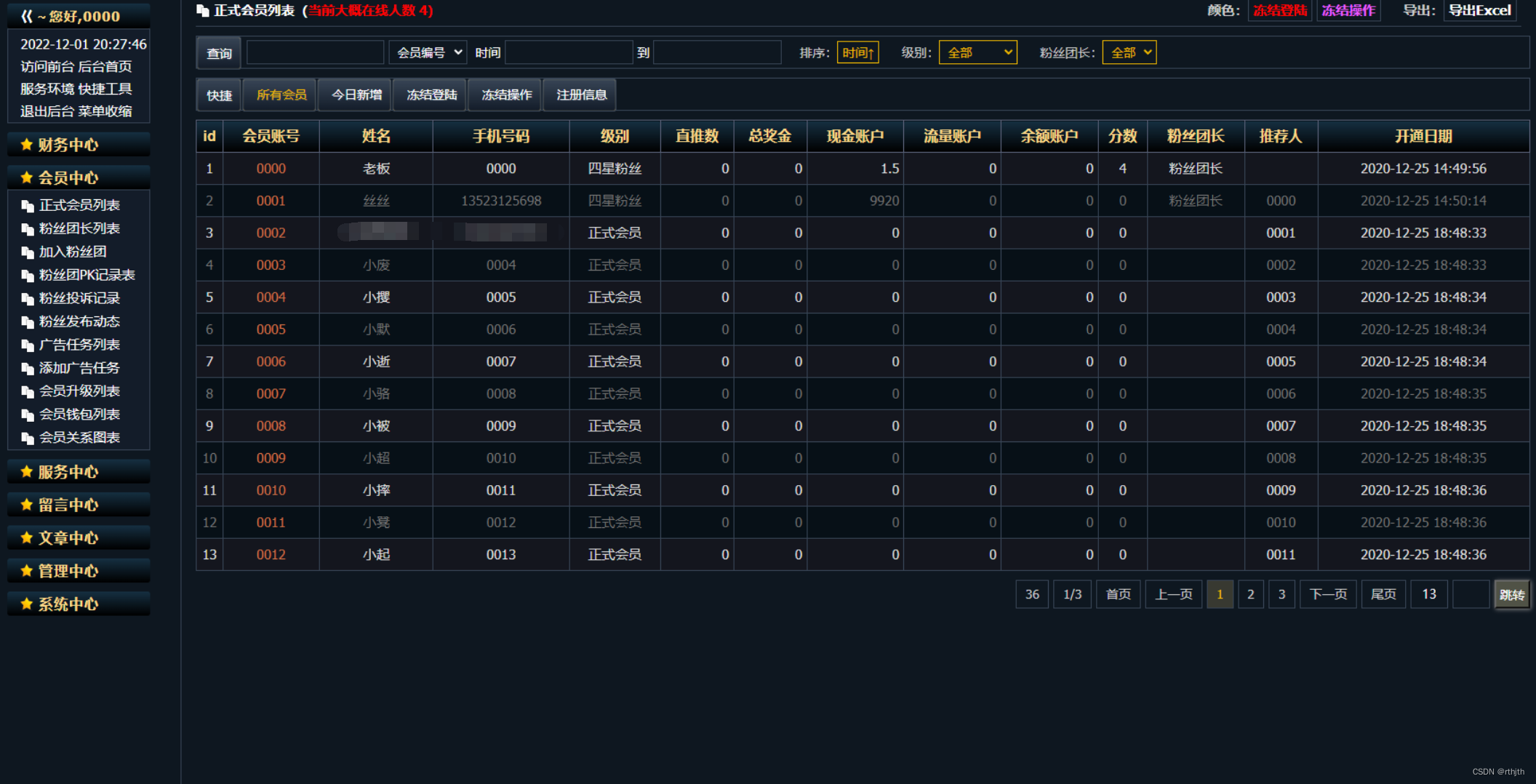Expand the 财务中心 menu section
Screen dimensions: 1536x784
pyautogui.click(x=79, y=144)
